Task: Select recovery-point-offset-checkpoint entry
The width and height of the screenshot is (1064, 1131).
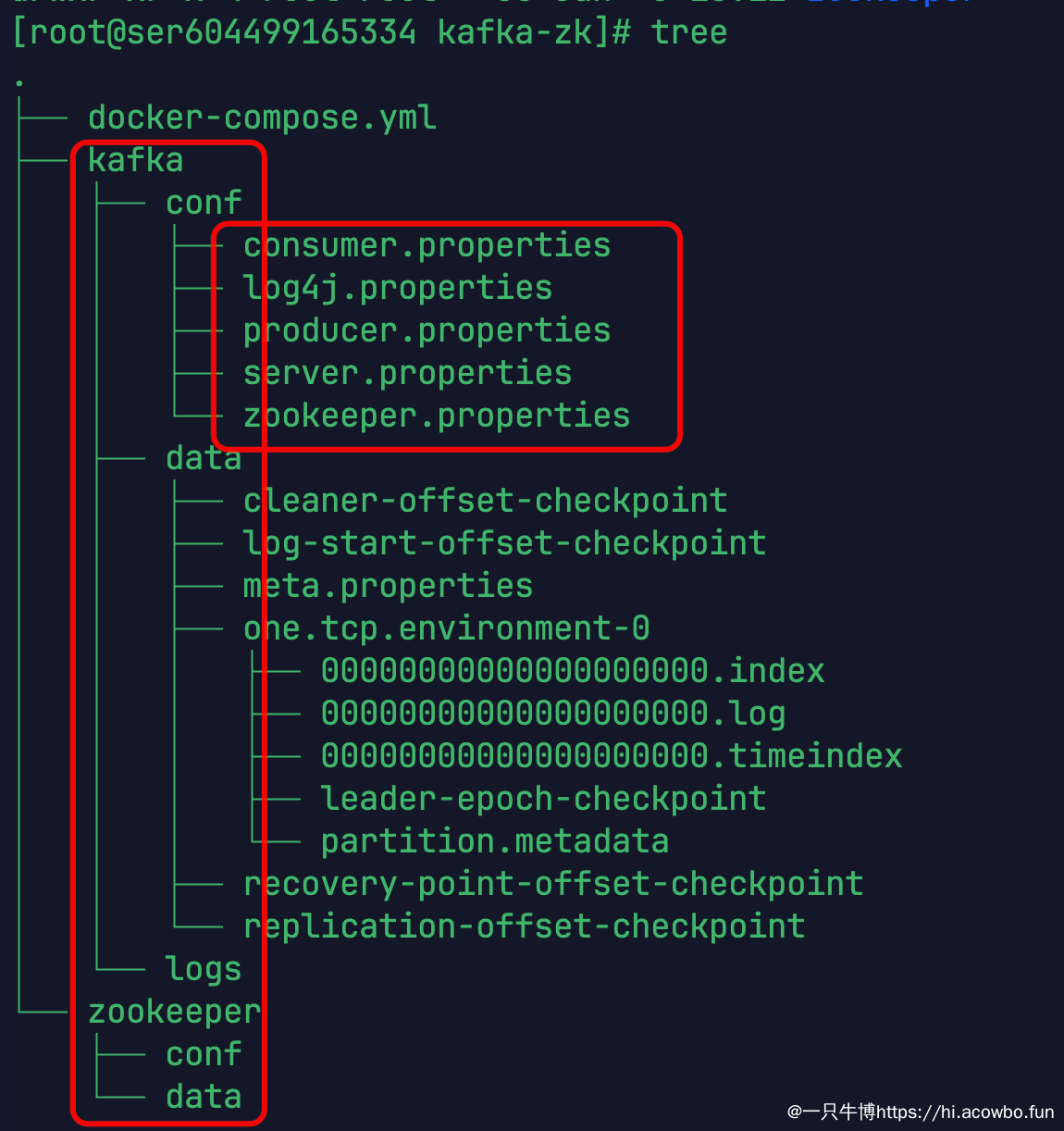Action: 553,884
